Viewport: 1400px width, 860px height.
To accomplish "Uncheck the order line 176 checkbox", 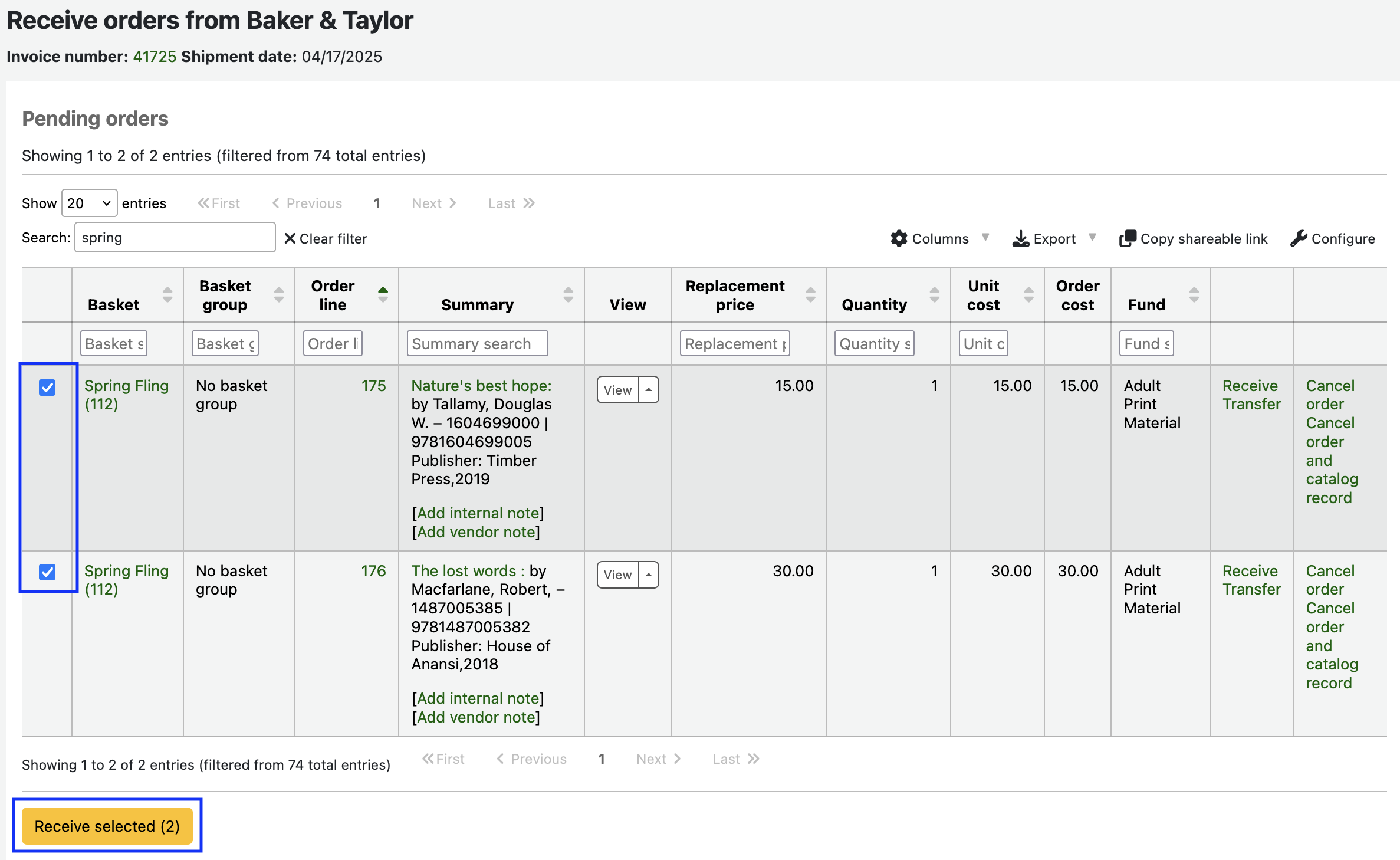I will (x=47, y=572).
